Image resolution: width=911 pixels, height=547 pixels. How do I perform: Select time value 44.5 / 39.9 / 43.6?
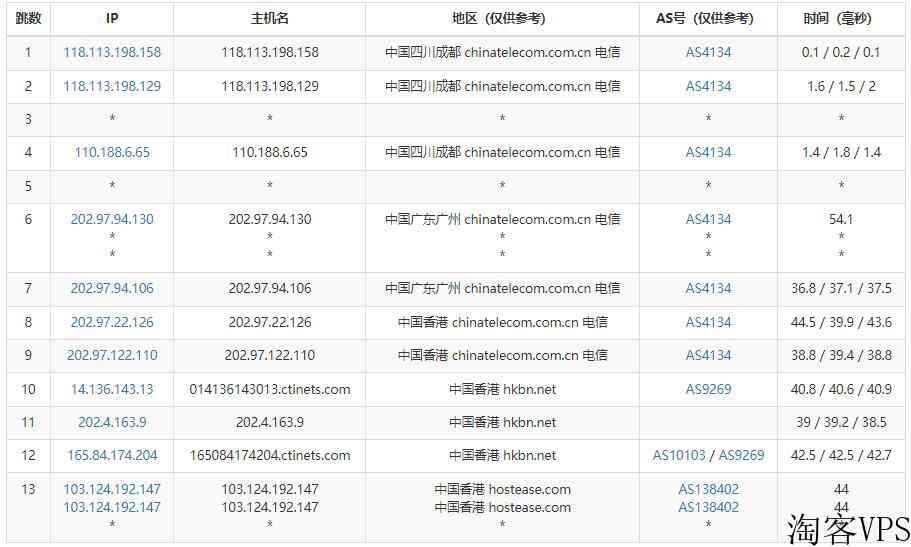click(841, 322)
